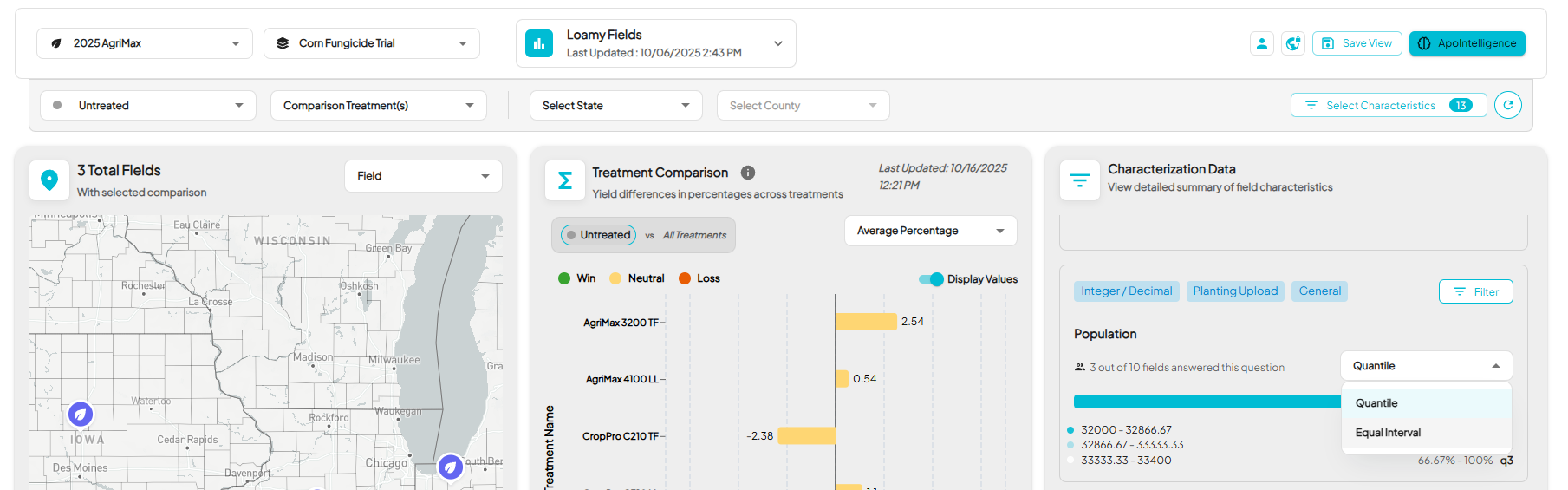
Task: Expand the Select State dropdown
Action: click(x=615, y=106)
